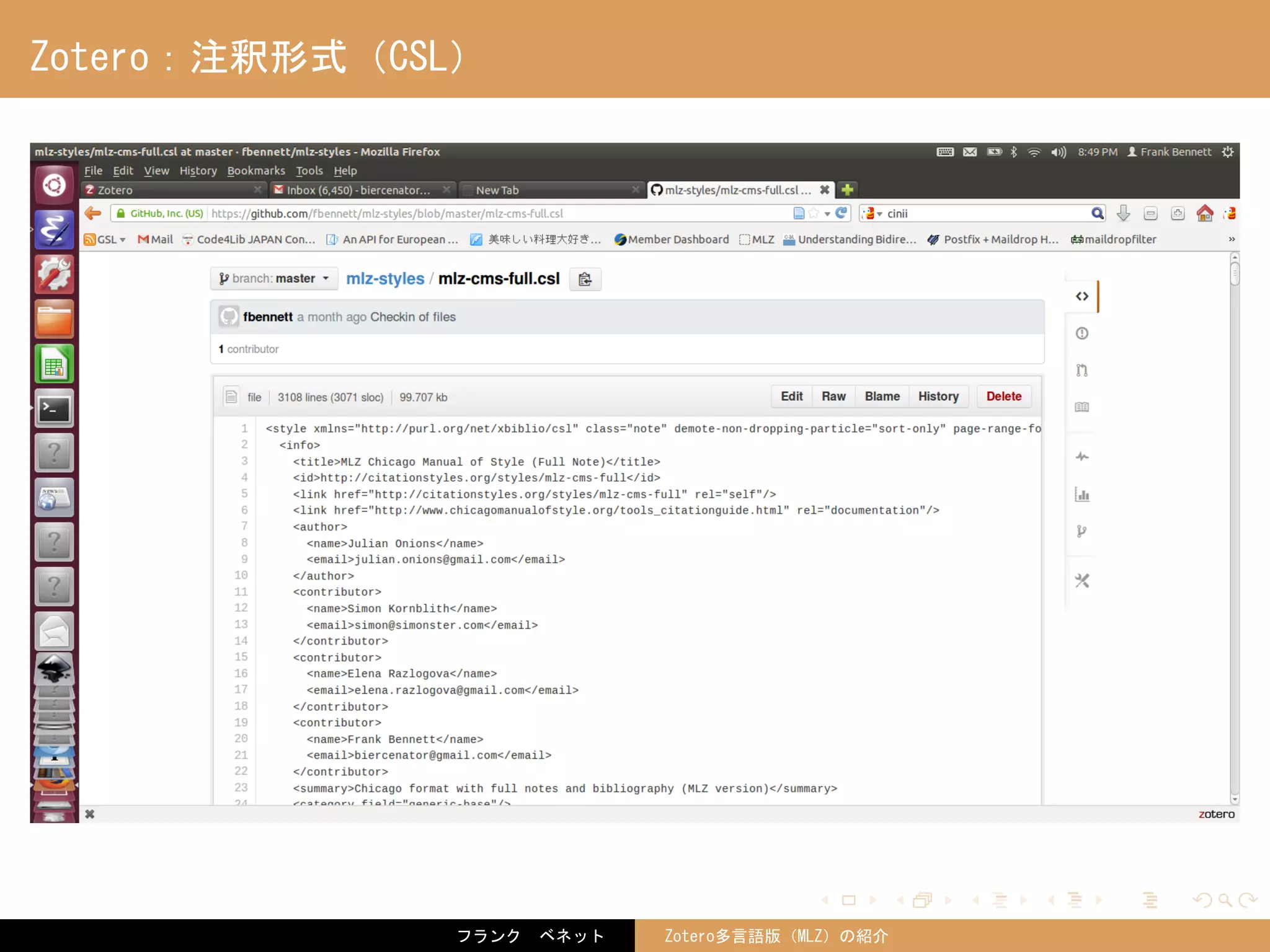Viewport: 1270px width, 952px height.
Task: Open the Wiki book icon in sidebar
Action: coord(1082,407)
